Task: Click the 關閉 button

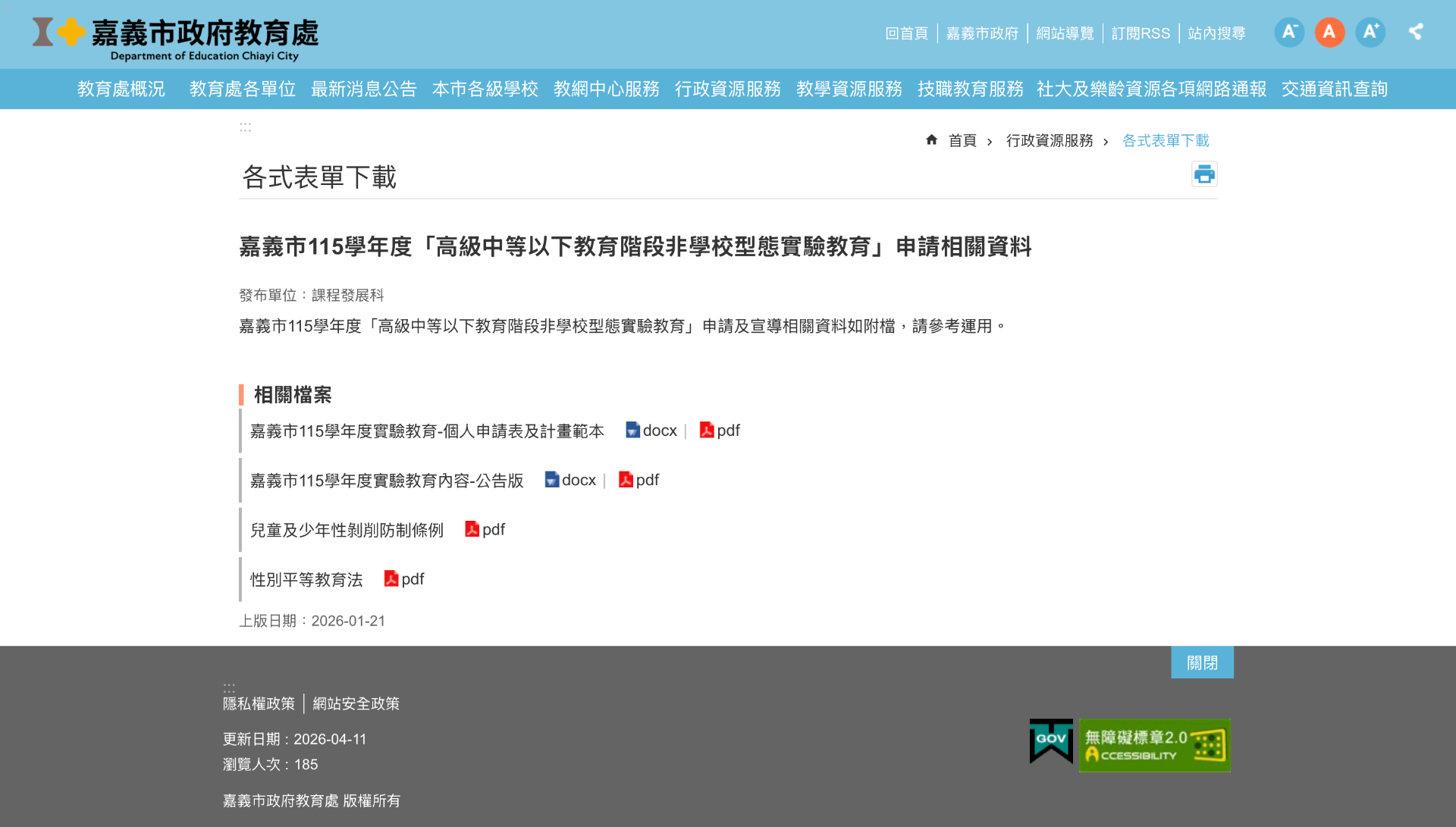Action: point(1202,663)
